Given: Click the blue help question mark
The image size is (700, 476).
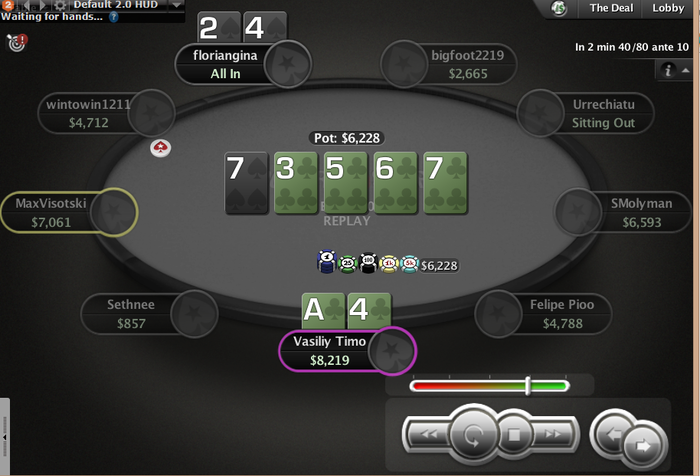Looking at the screenshot, I should point(114,17).
